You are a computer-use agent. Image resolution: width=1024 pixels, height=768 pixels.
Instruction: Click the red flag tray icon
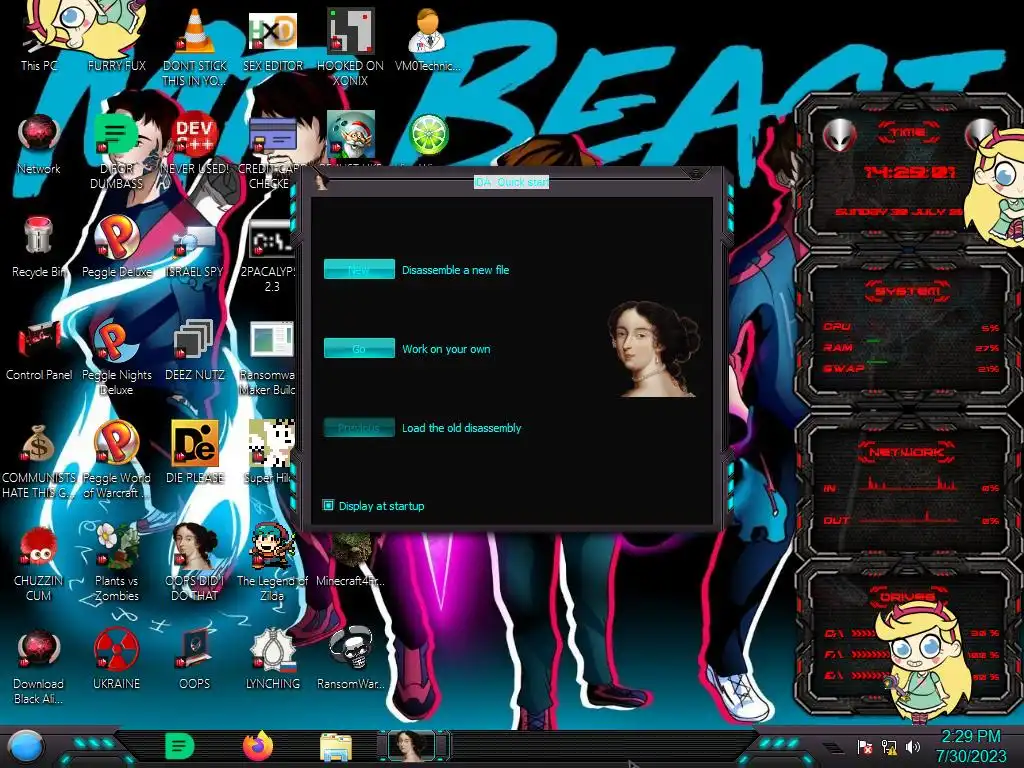[x=865, y=746]
